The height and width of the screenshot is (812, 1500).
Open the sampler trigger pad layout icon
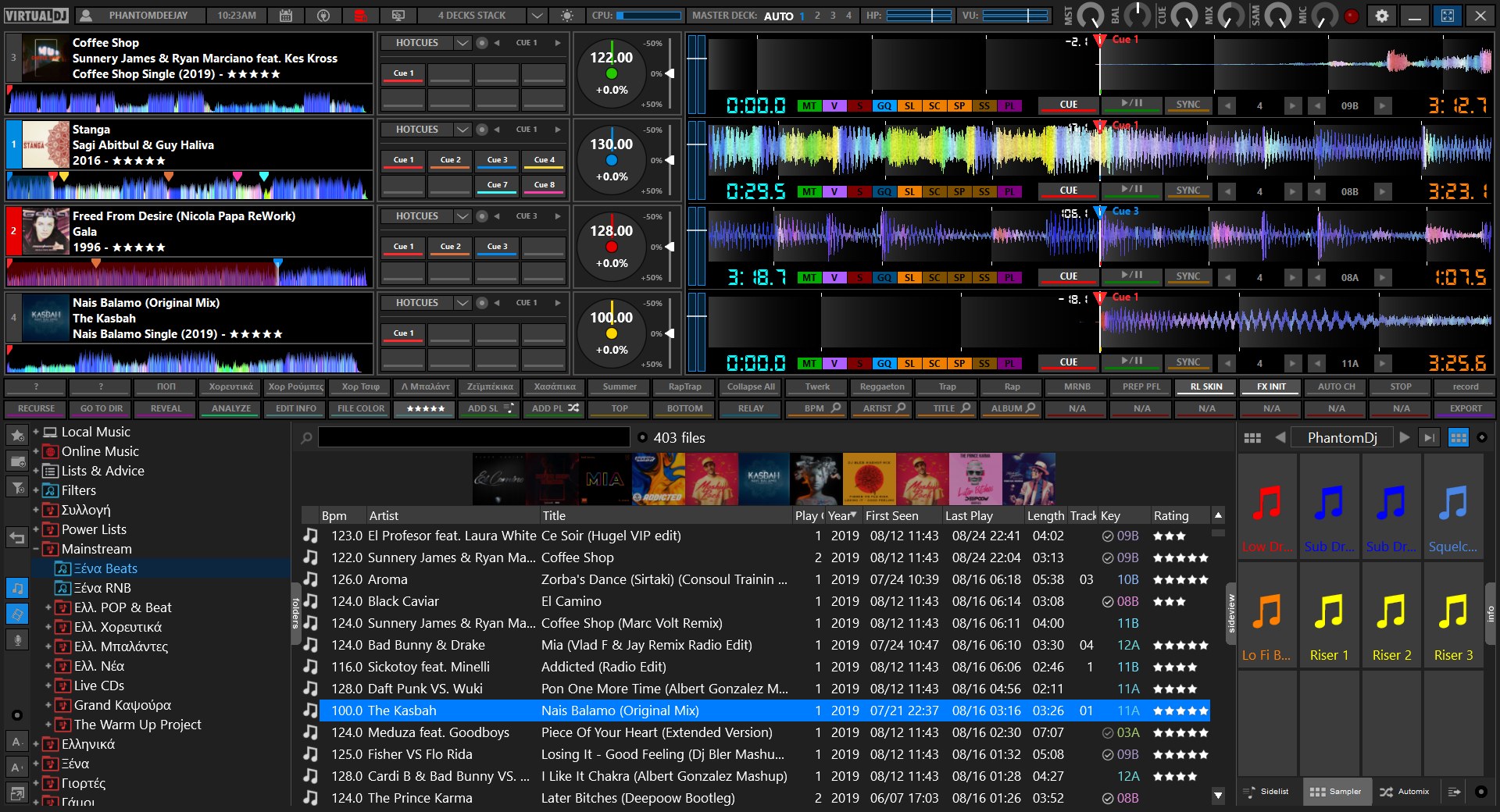1252,438
